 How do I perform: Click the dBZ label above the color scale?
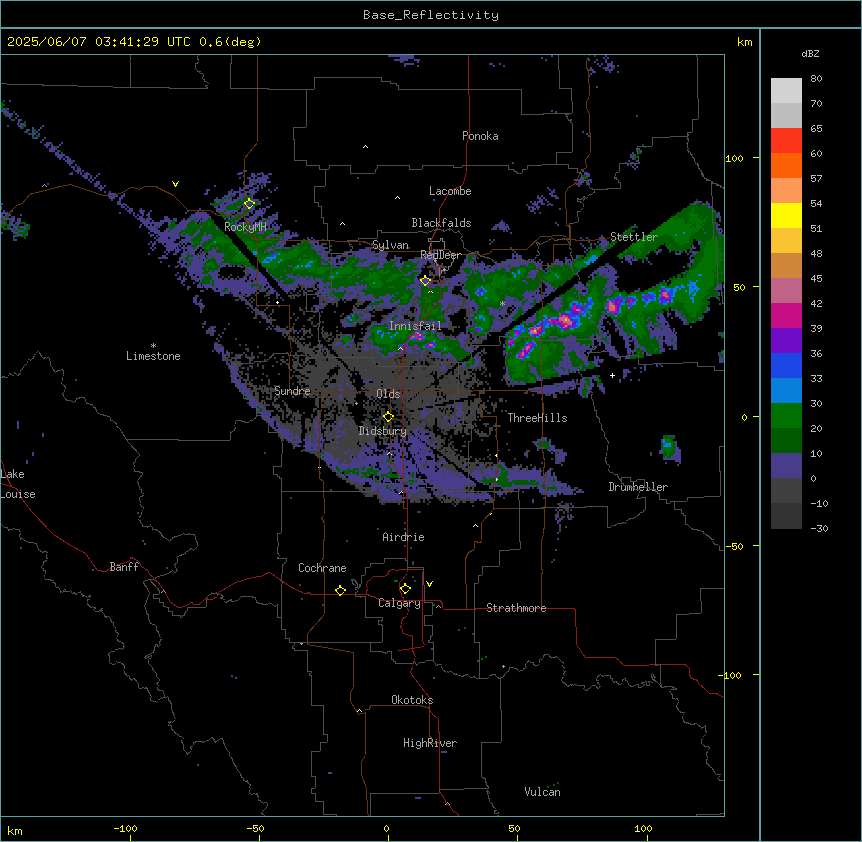coord(810,53)
